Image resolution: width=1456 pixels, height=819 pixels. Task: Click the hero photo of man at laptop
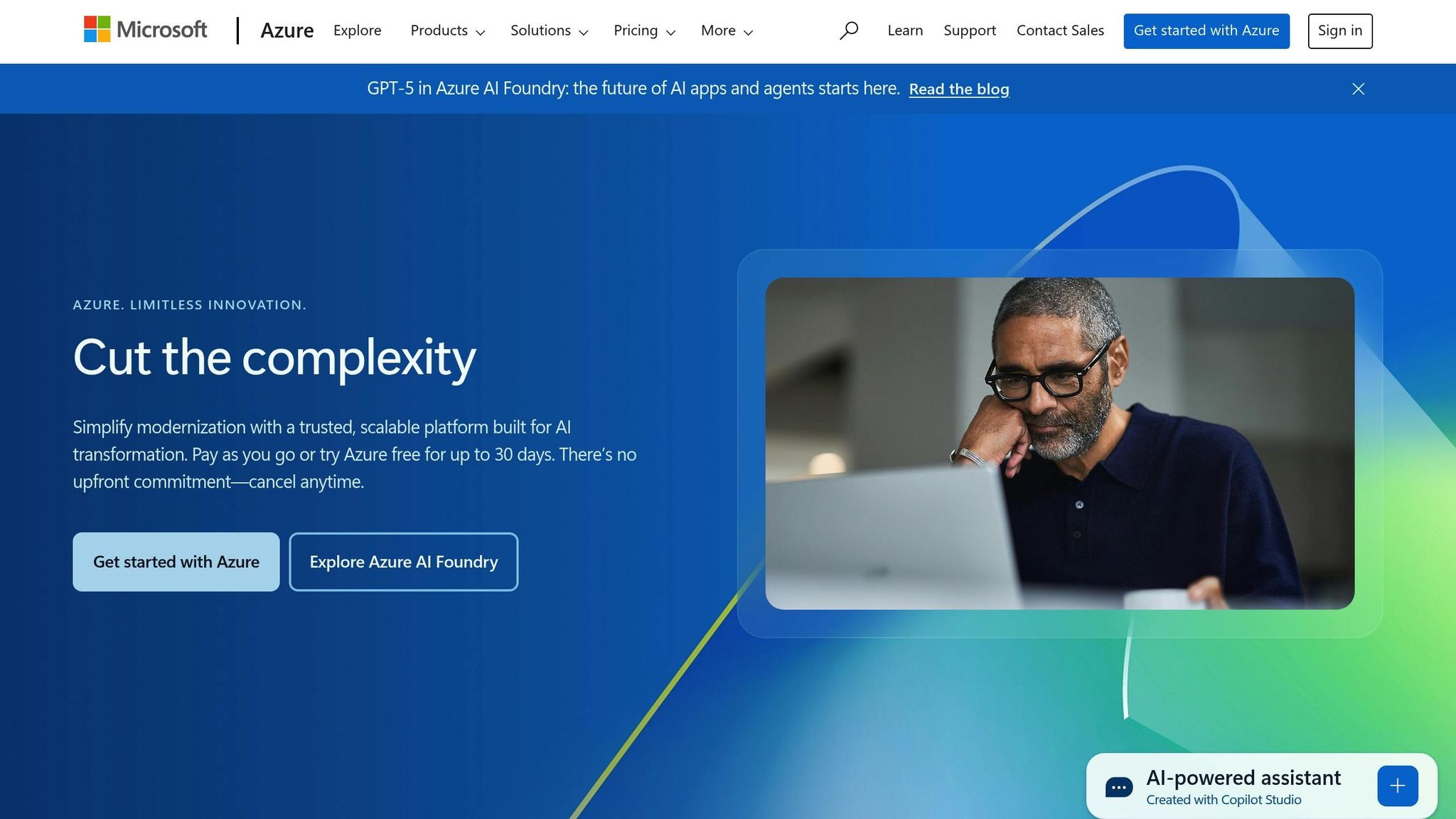click(1059, 443)
